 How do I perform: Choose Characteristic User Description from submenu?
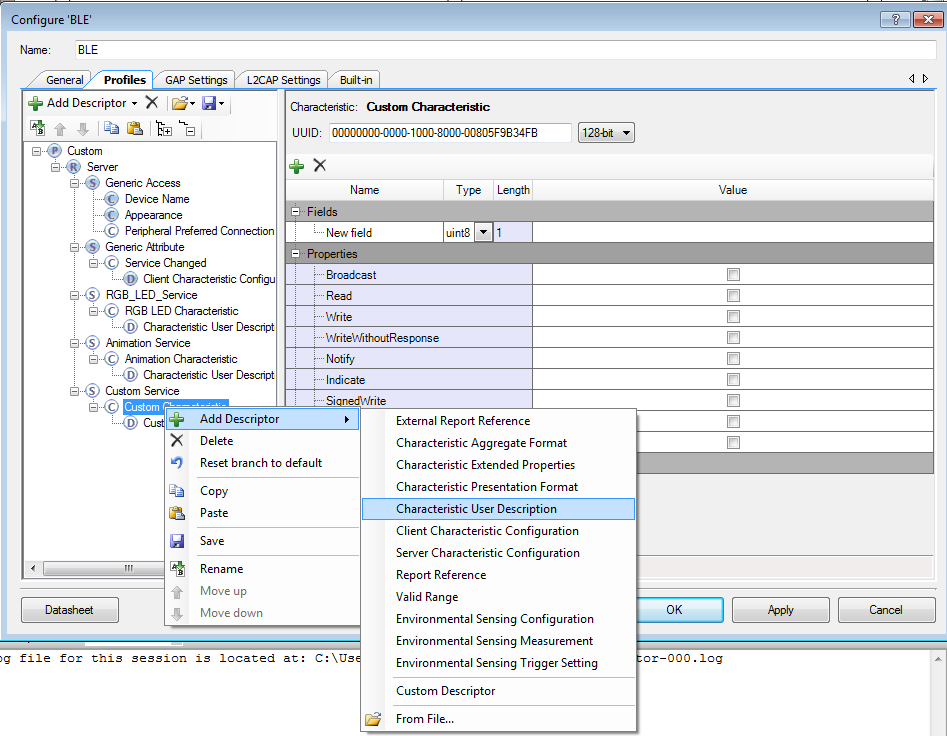tap(498, 509)
